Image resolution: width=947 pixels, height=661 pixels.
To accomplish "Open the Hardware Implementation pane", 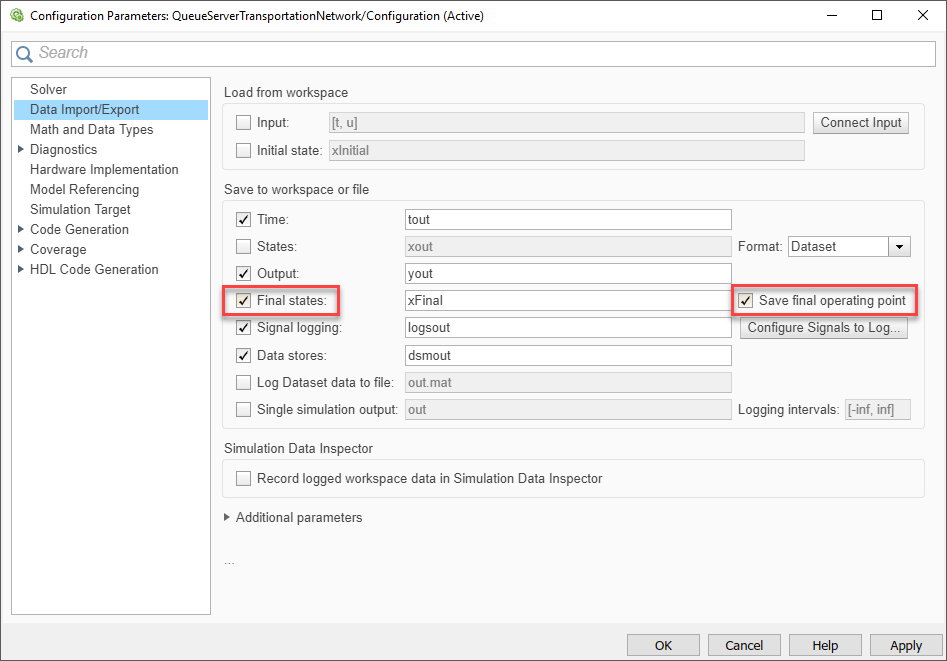I will pos(104,169).
